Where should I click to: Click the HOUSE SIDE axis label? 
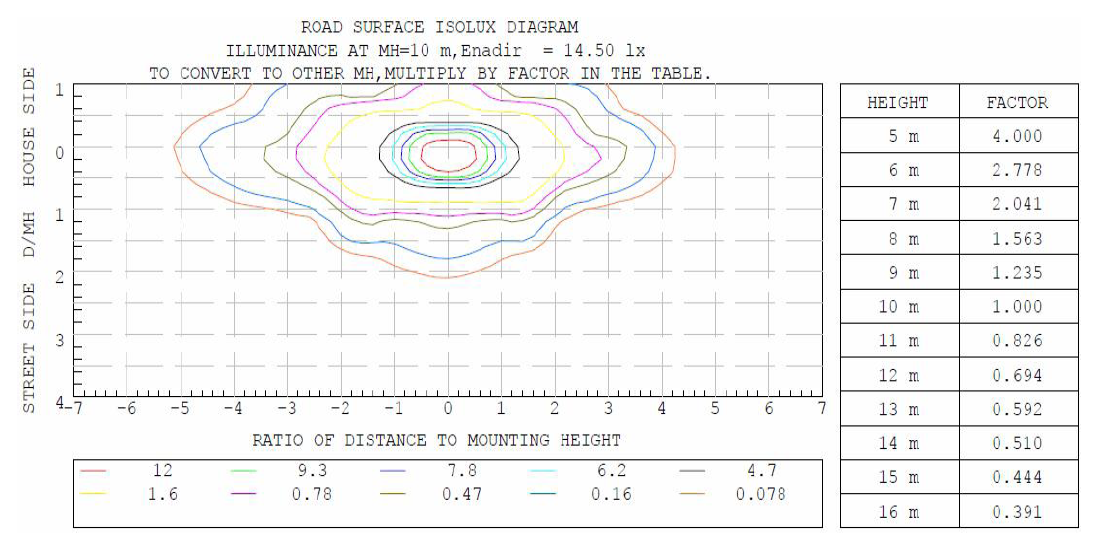tap(29, 127)
